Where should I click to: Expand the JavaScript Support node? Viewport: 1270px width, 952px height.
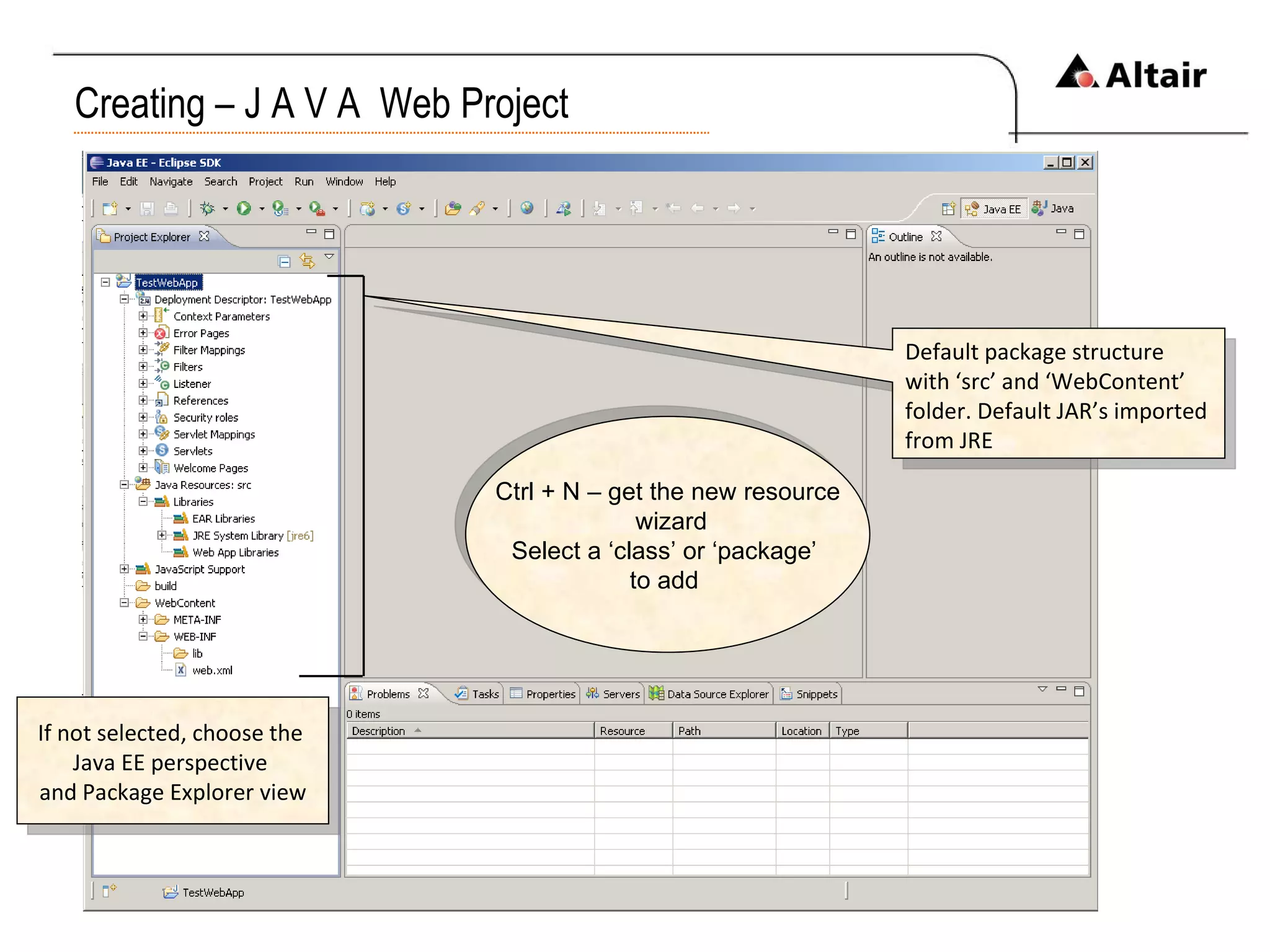point(125,568)
